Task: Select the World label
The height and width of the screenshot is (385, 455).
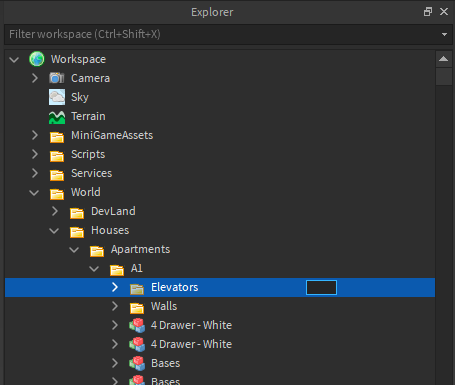Action: 86,192
